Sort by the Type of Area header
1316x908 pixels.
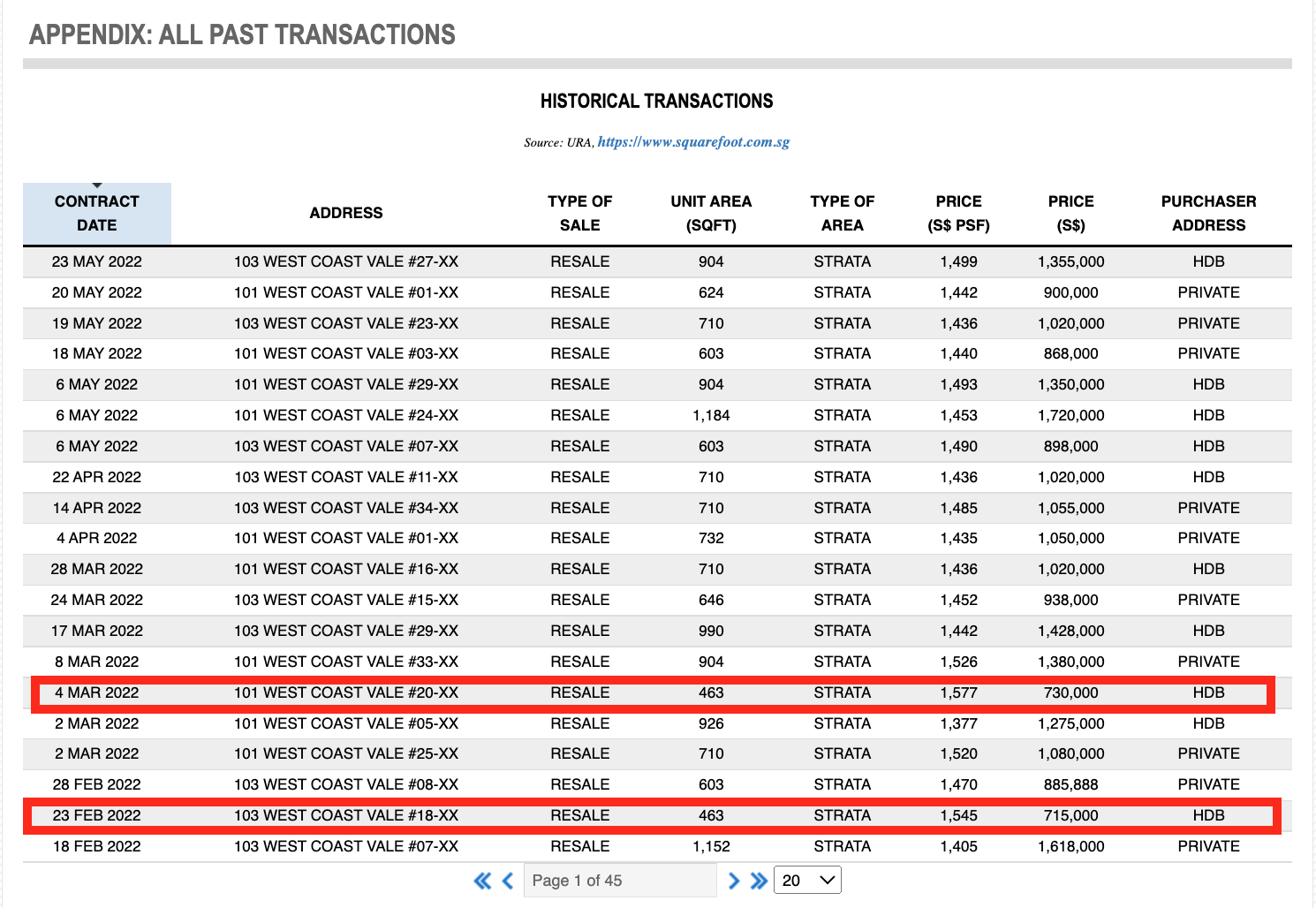point(843,213)
